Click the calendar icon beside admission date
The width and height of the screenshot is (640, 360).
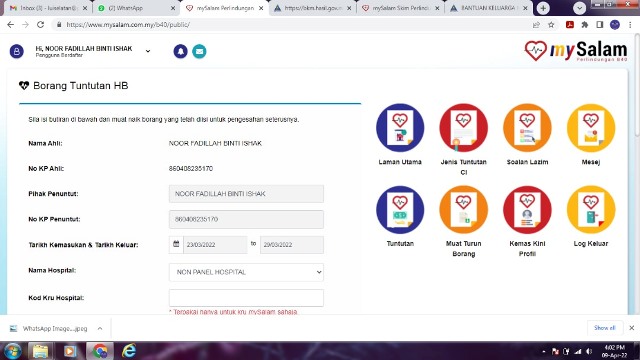pos(176,244)
